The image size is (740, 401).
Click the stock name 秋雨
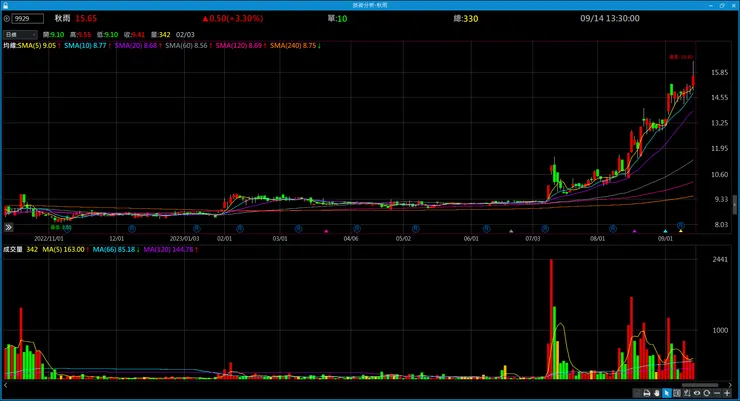coord(62,18)
